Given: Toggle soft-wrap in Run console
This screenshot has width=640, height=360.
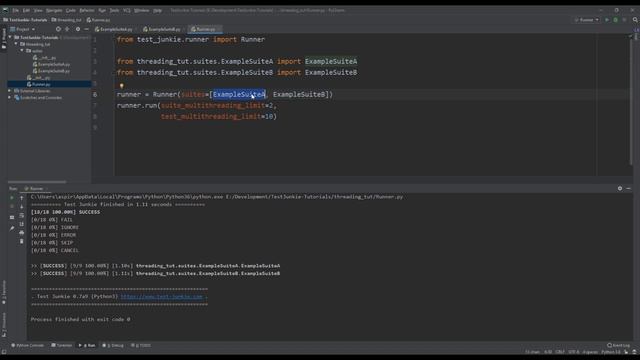Looking at the screenshot, I should pyautogui.click(x=22, y=216).
